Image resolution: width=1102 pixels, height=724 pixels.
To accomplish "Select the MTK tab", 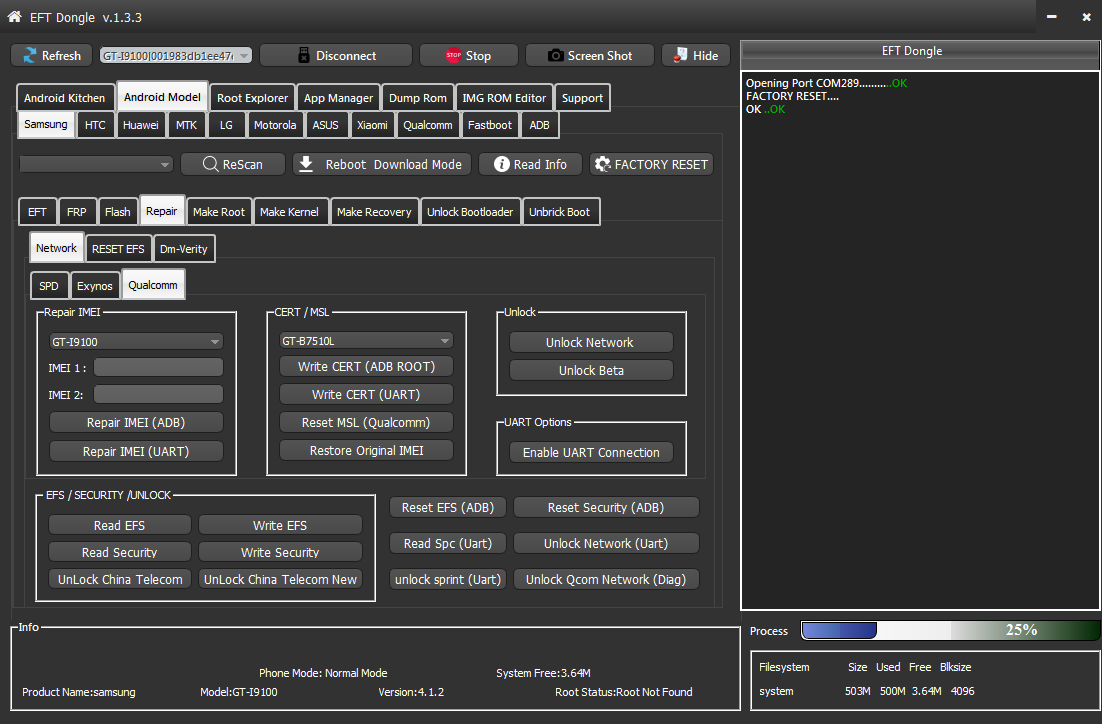I will [x=186, y=125].
